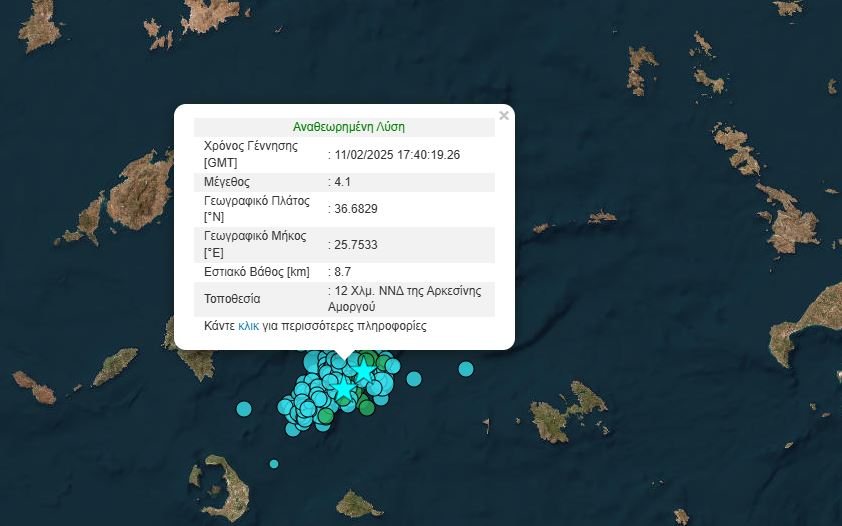Select the isolated cyan circle west of the cluster
This screenshot has height=526, width=842.
pos(244,408)
